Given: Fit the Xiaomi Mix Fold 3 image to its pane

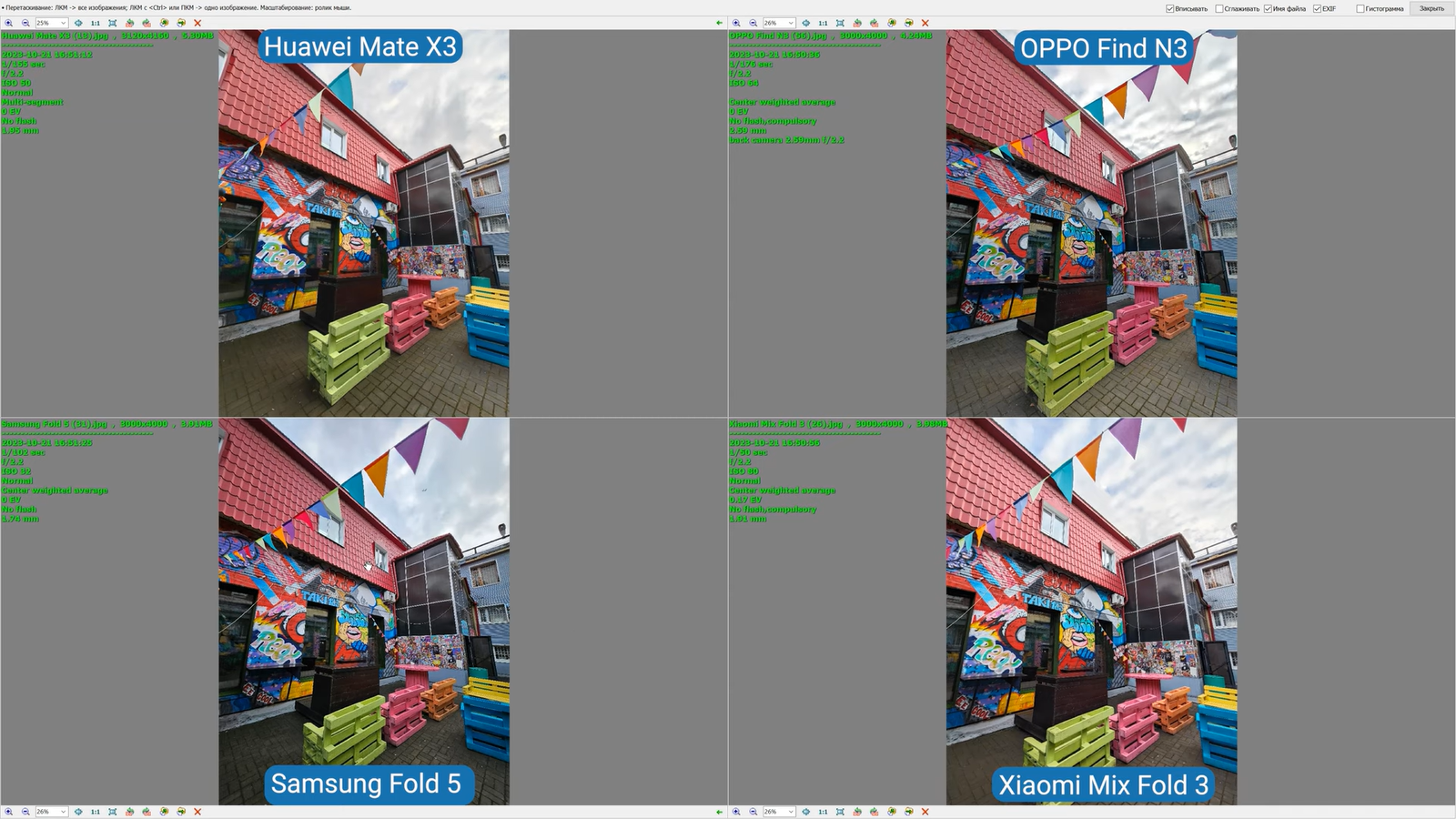Looking at the screenshot, I should (x=841, y=812).
